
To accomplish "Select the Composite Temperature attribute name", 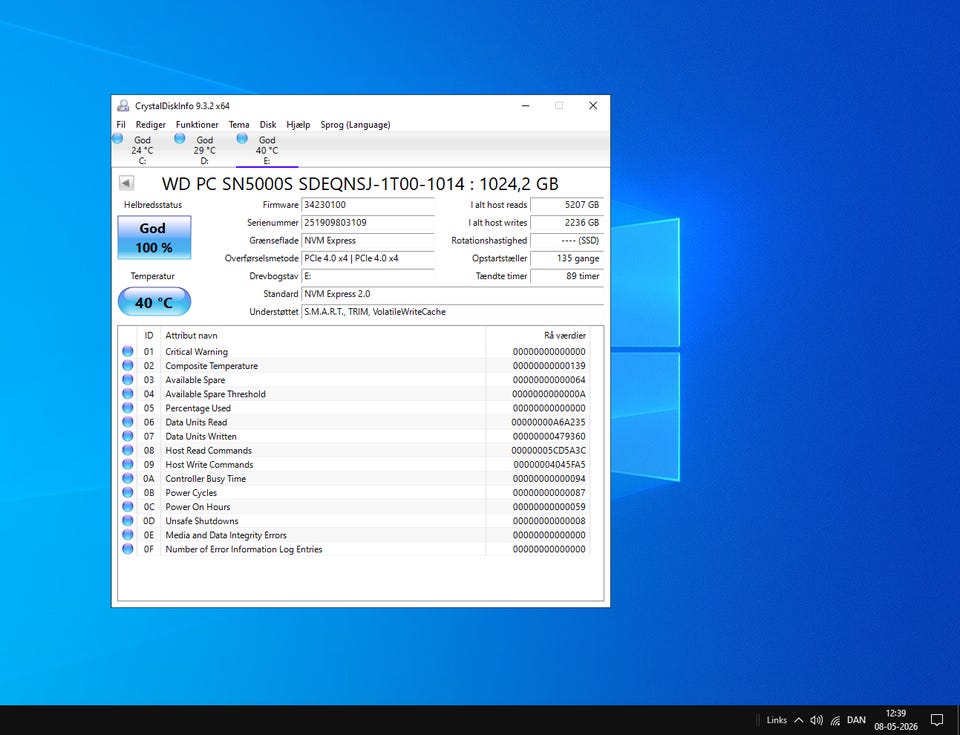I will click(211, 366).
